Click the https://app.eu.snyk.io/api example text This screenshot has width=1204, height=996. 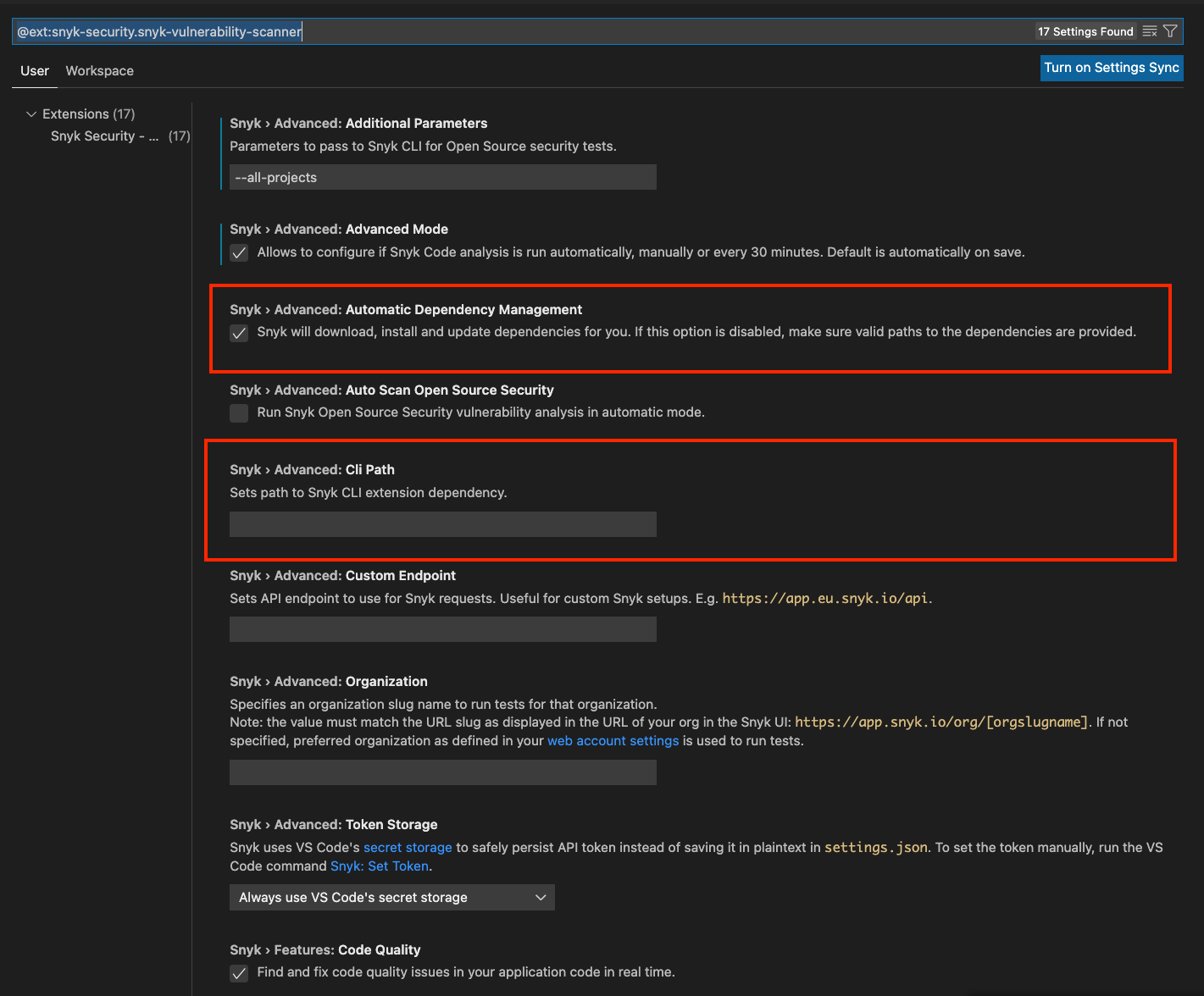[x=825, y=598]
